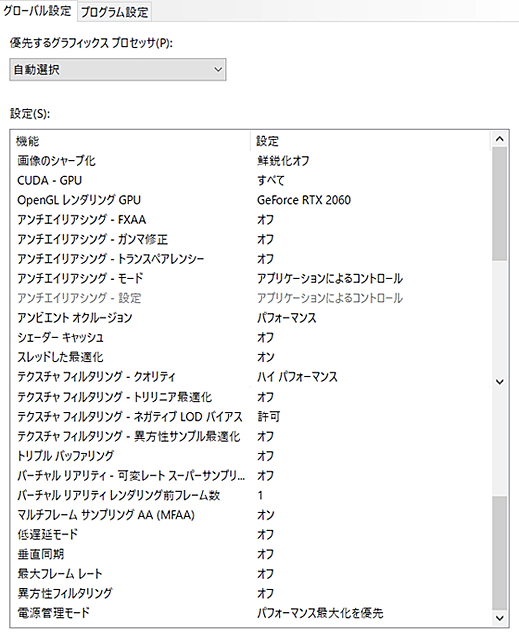Click the アンビエント オクルージョン パフォーマンス value
519x640 pixels.
[287, 318]
